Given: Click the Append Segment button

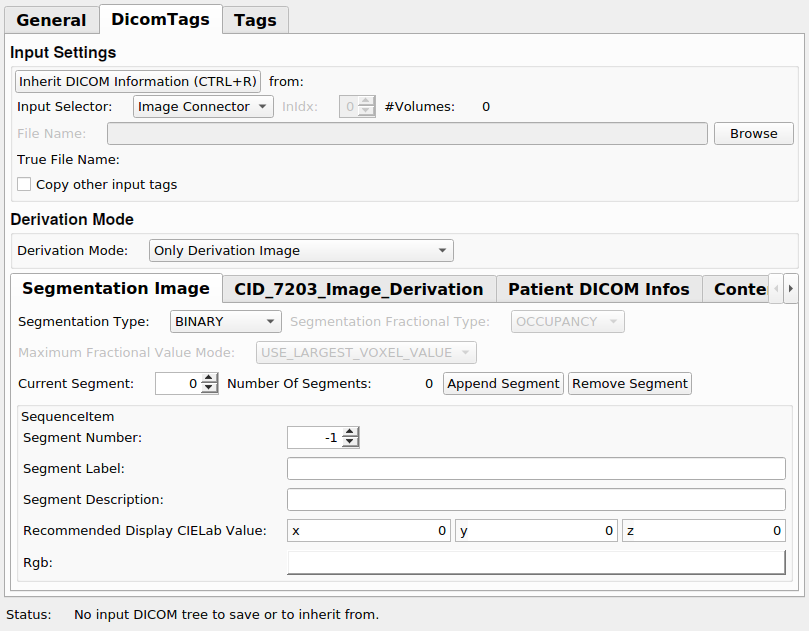Looking at the screenshot, I should (503, 384).
